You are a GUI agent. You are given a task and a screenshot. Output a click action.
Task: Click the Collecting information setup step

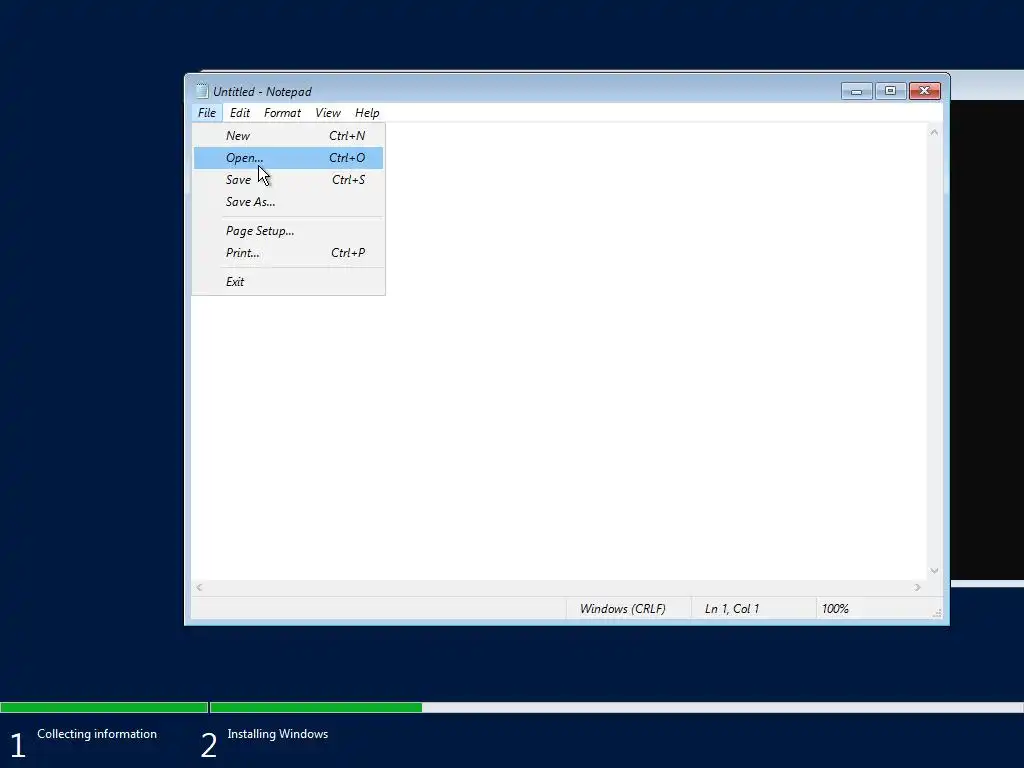click(97, 734)
